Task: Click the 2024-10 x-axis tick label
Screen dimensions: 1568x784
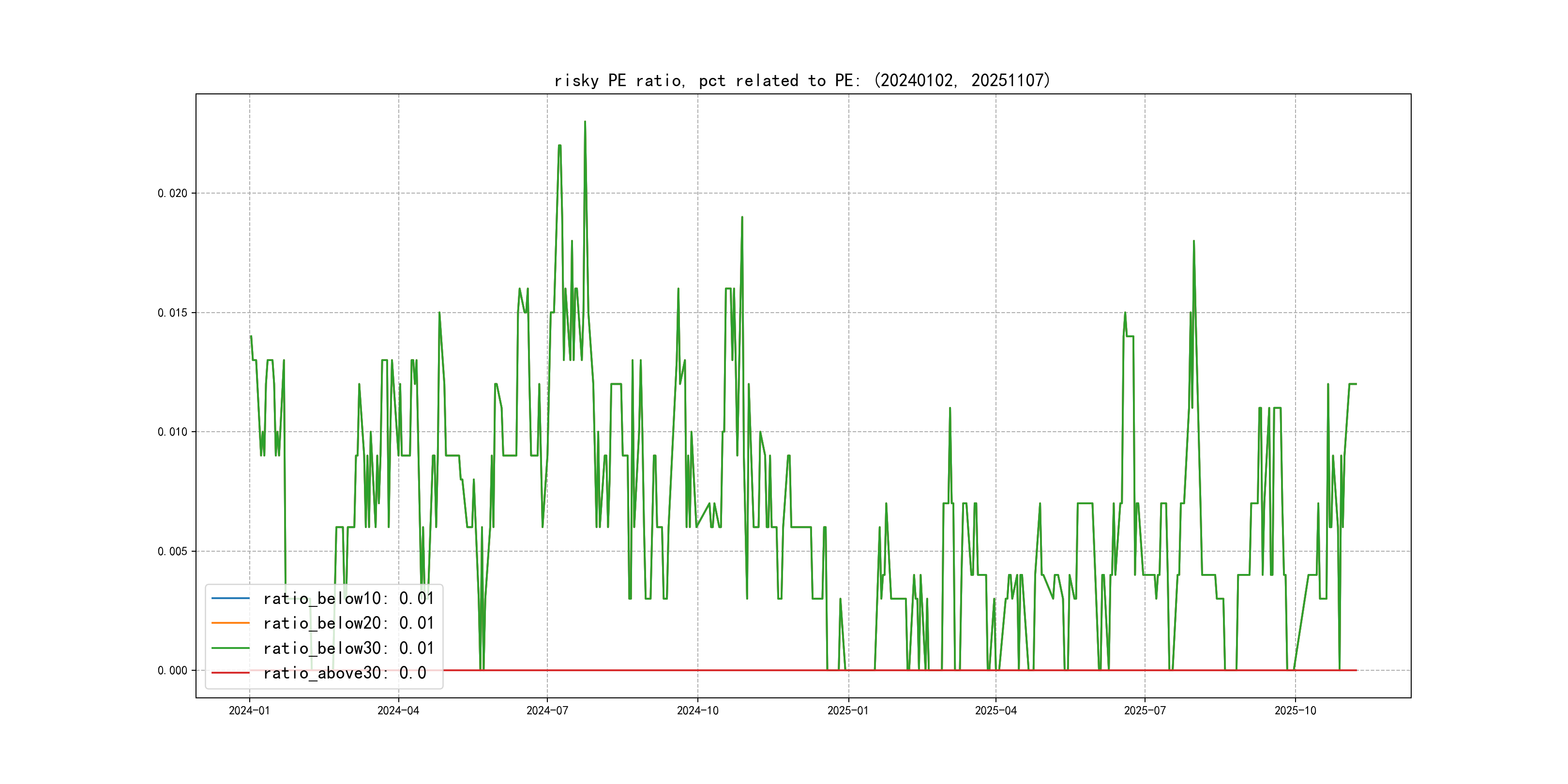Action: 697,711
